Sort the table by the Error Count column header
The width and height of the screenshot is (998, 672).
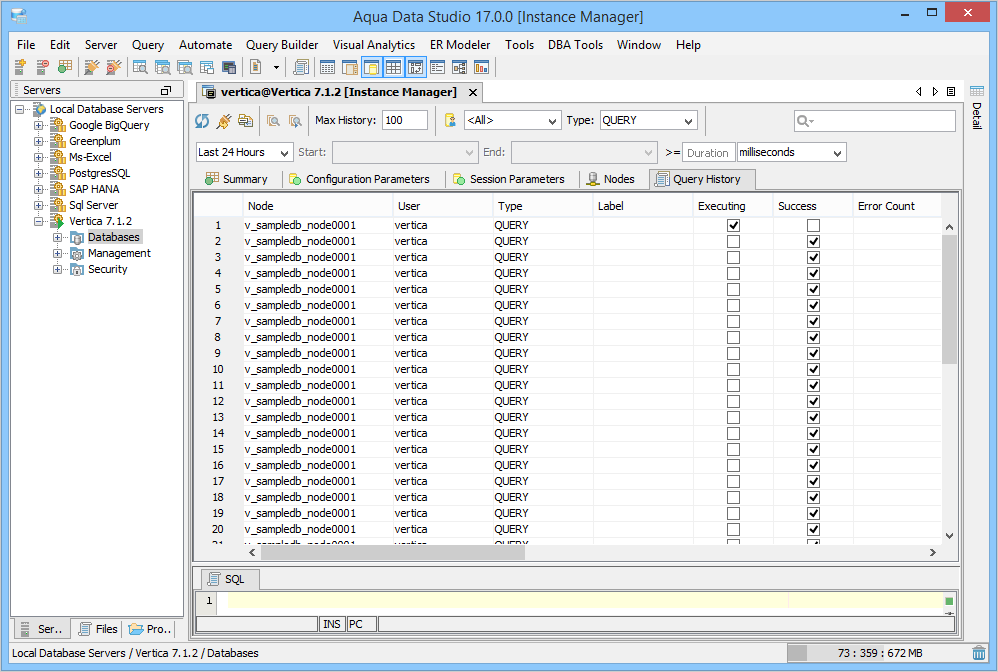[897, 206]
